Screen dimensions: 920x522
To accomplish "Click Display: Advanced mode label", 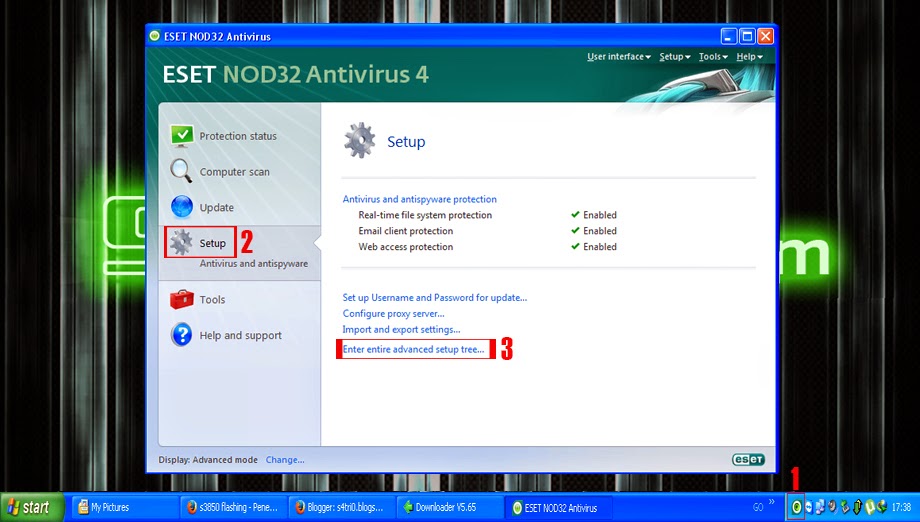I will click(x=208, y=460).
